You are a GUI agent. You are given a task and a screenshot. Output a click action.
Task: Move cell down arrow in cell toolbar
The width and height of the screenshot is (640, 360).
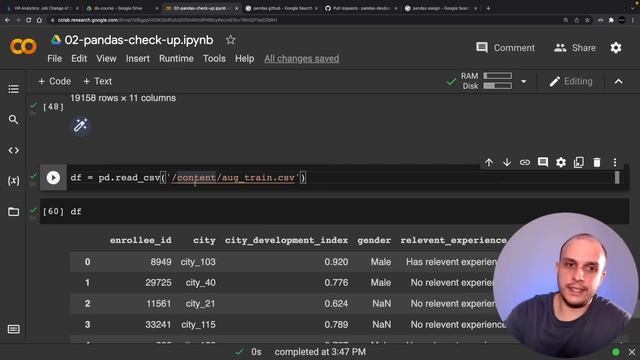(x=507, y=162)
